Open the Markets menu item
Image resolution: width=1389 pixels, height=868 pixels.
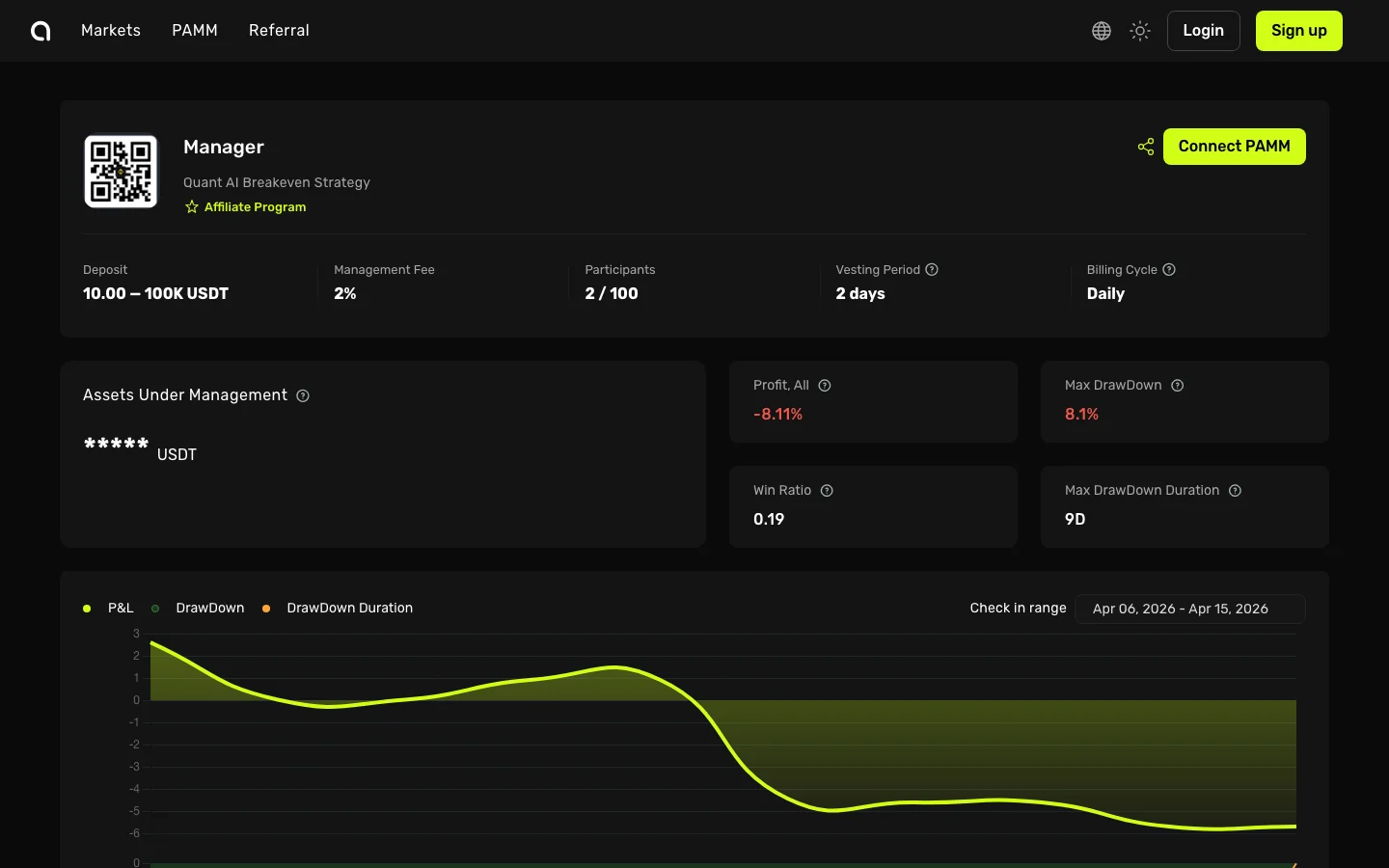click(111, 31)
